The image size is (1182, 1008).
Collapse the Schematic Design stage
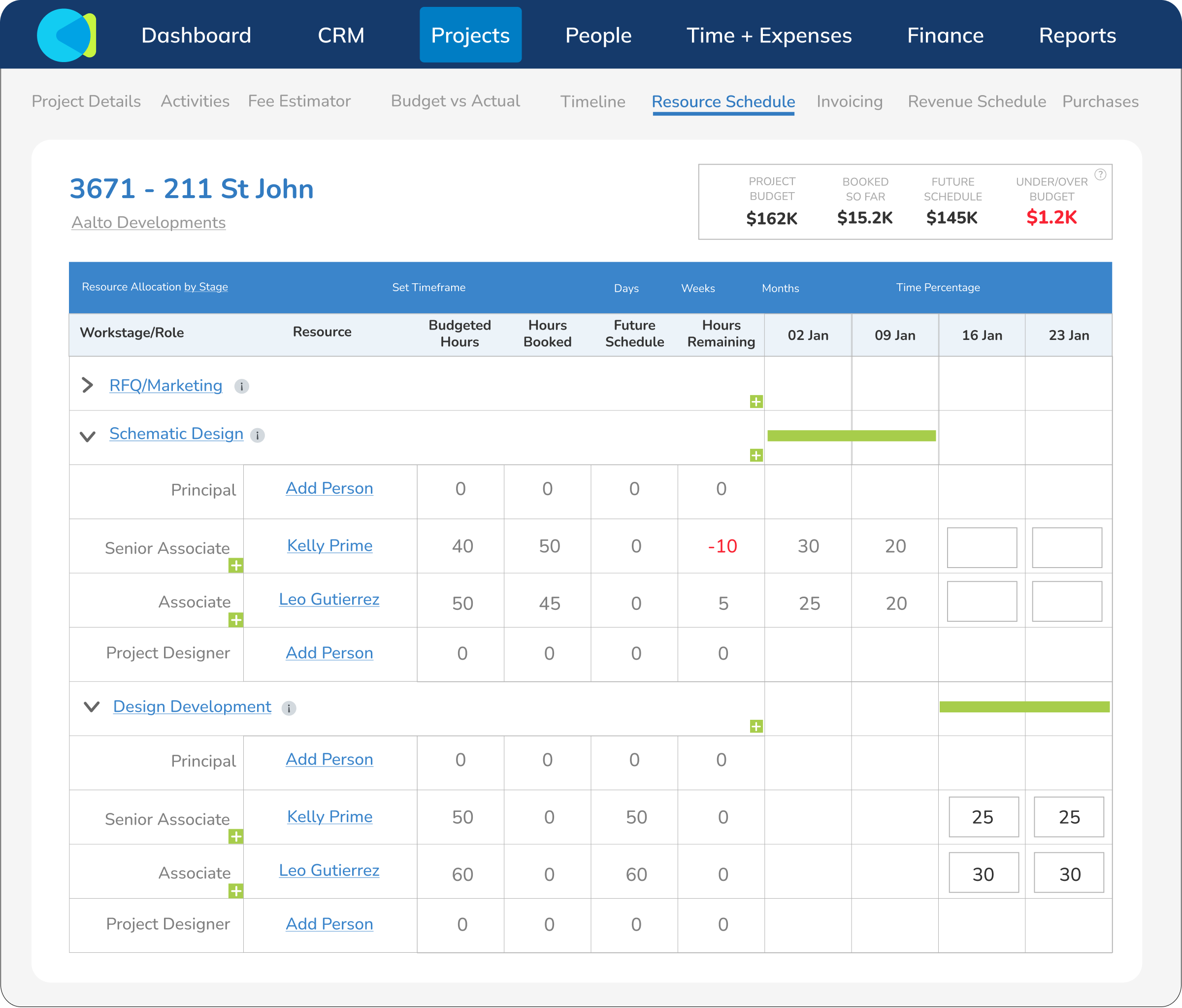(87, 437)
